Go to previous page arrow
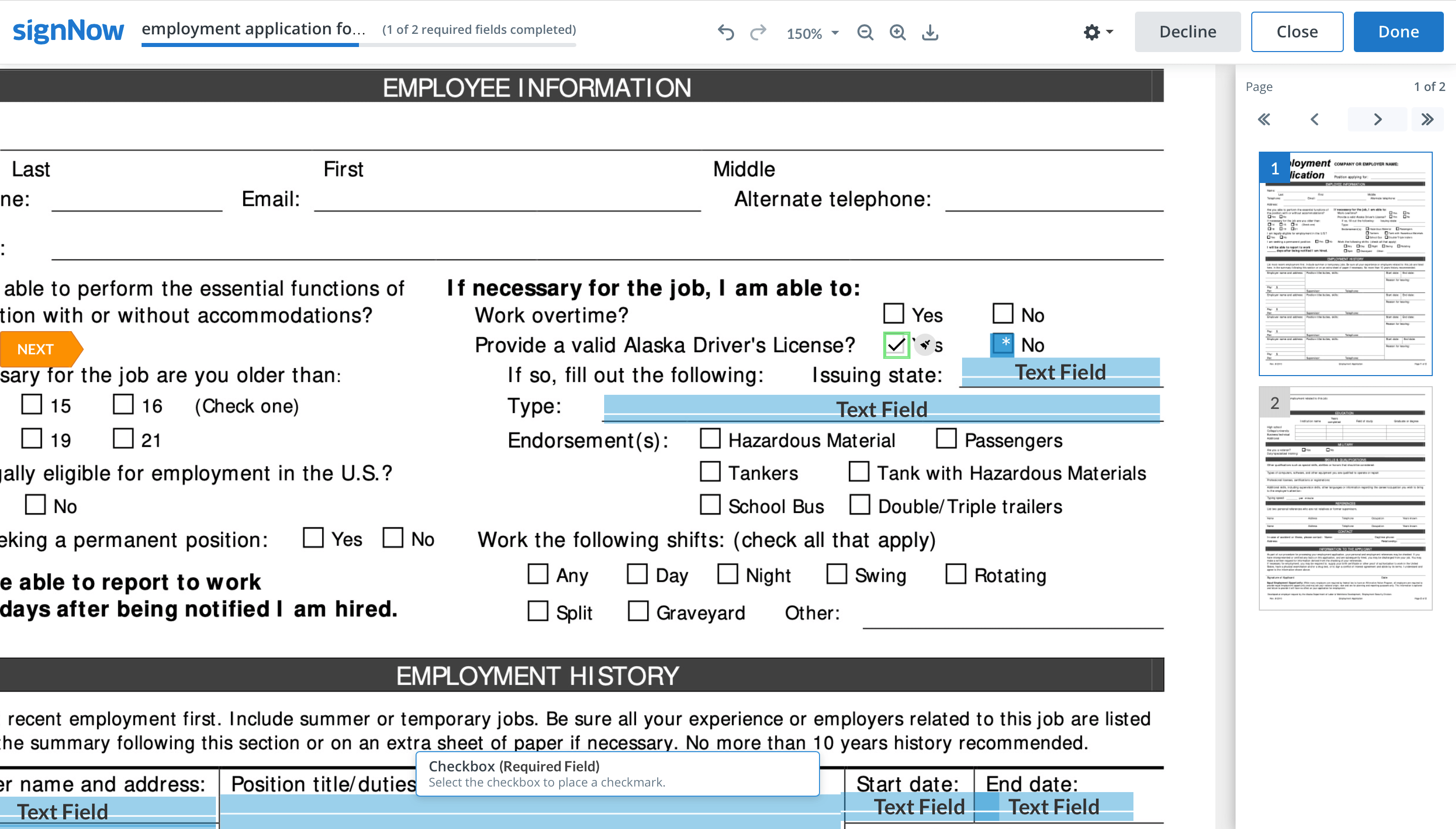Image resolution: width=1456 pixels, height=829 pixels. [1314, 120]
